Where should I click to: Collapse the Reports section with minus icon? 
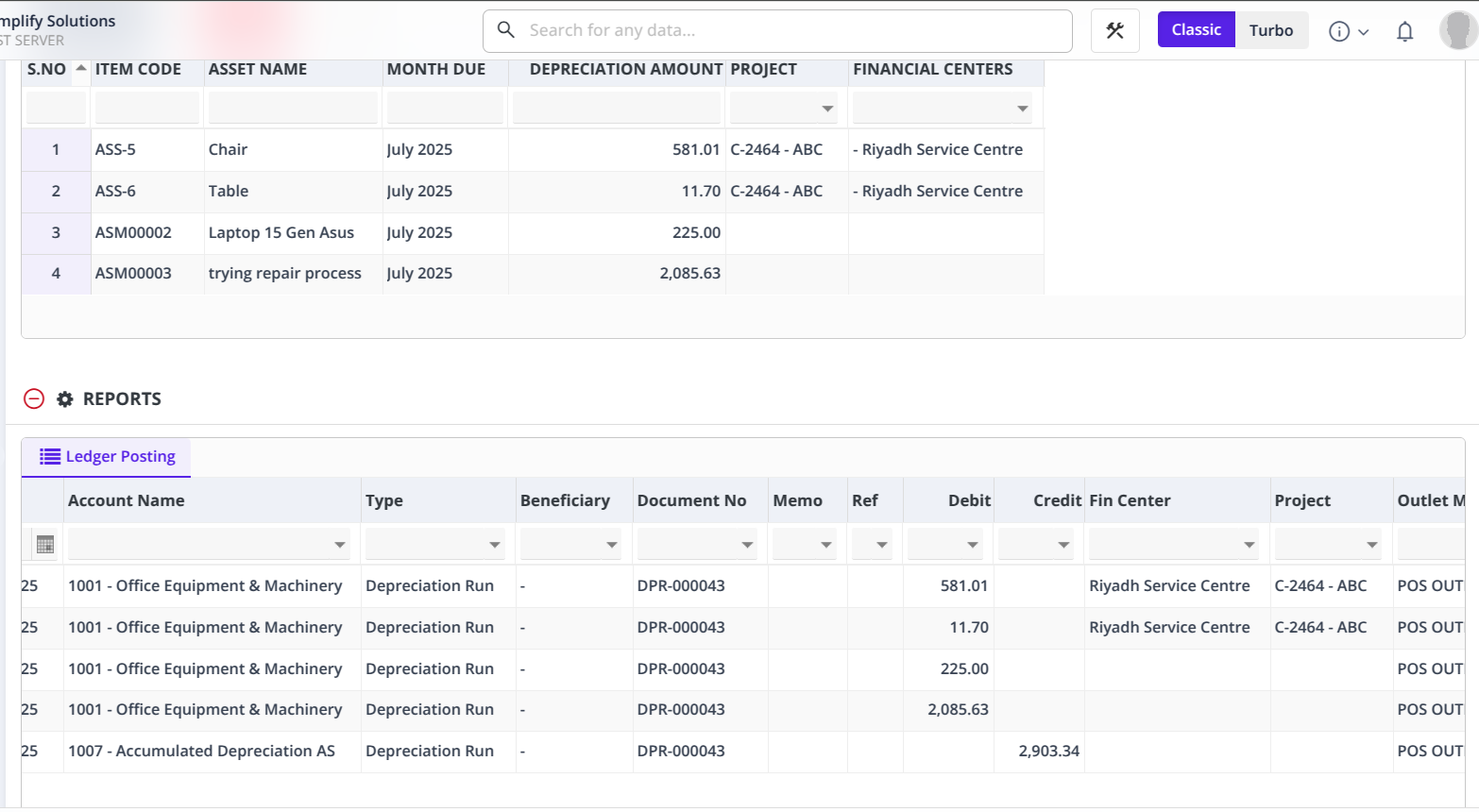[x=34, y=398]
